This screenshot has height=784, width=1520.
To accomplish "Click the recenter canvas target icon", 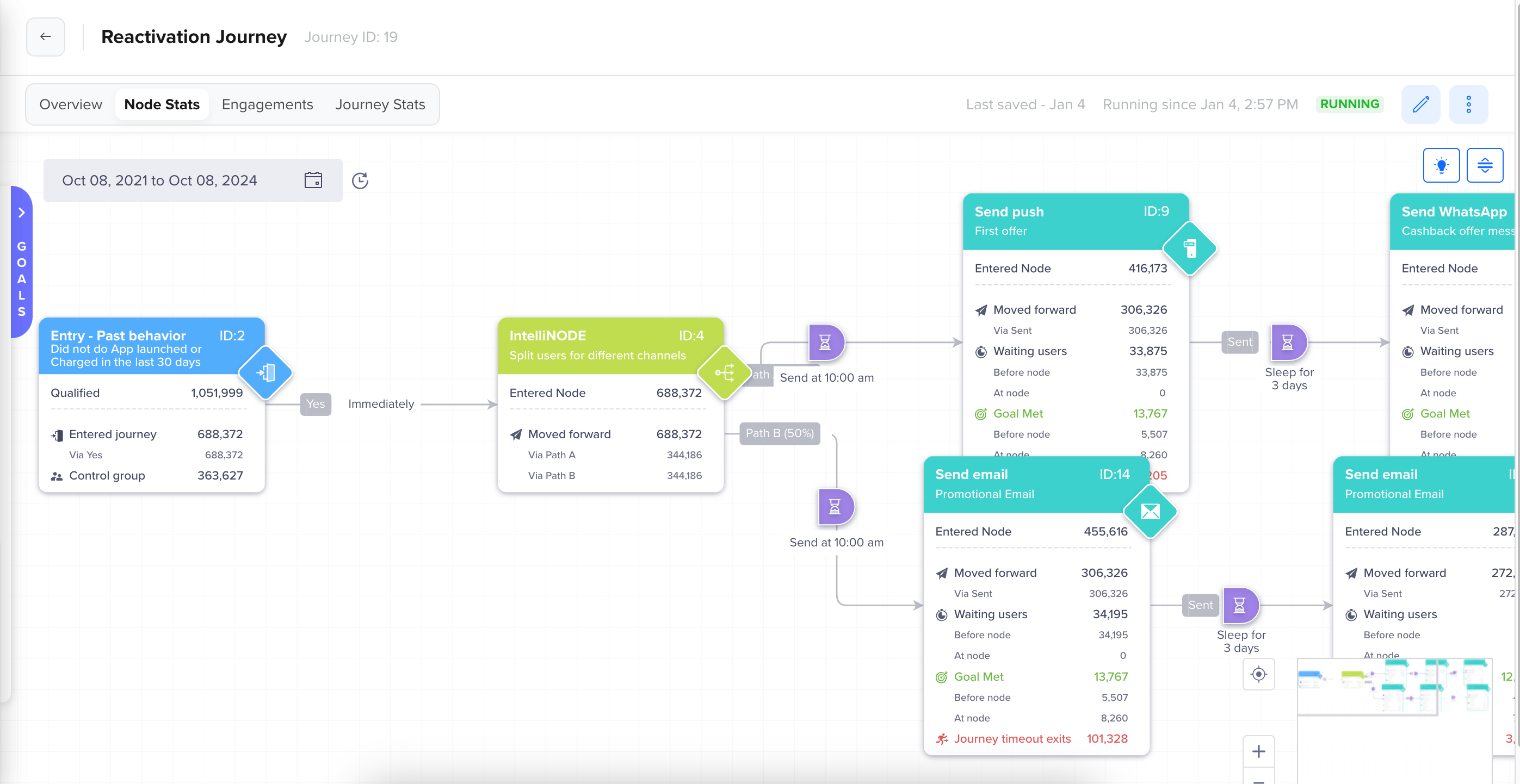I will coord(1258,674).
